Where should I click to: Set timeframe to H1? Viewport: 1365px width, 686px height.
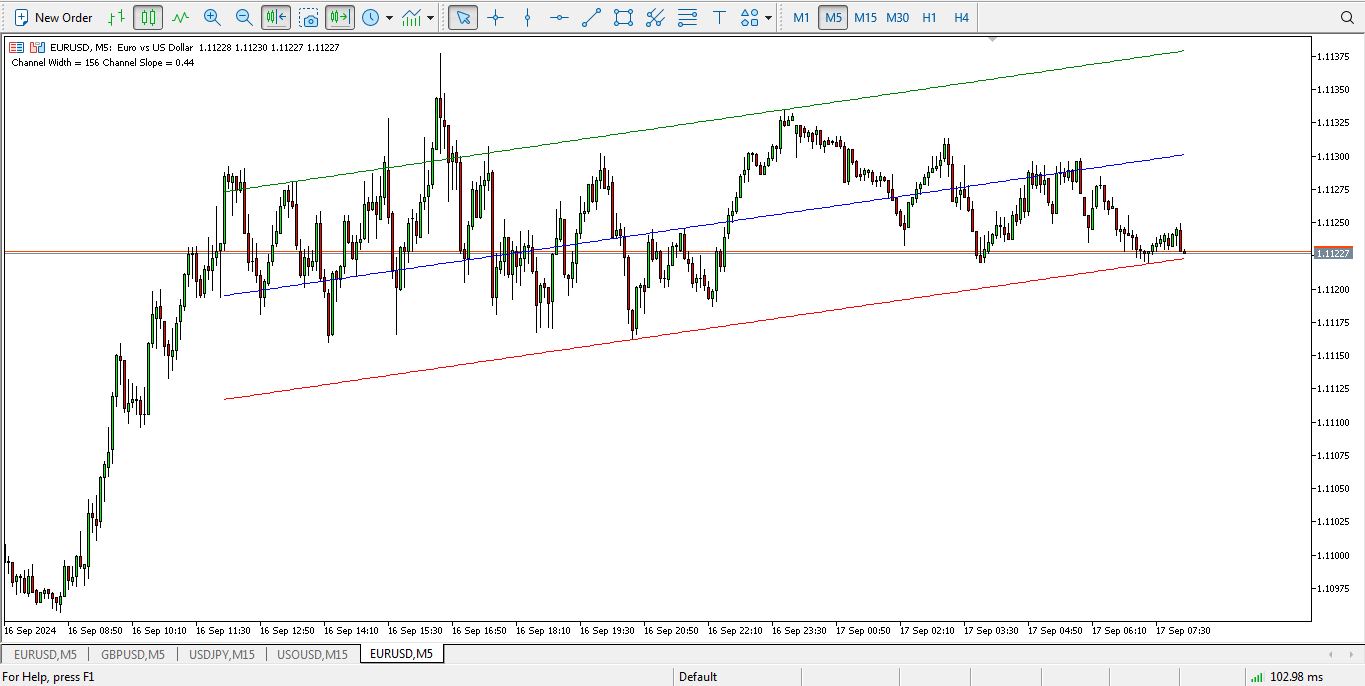point(929,17)
